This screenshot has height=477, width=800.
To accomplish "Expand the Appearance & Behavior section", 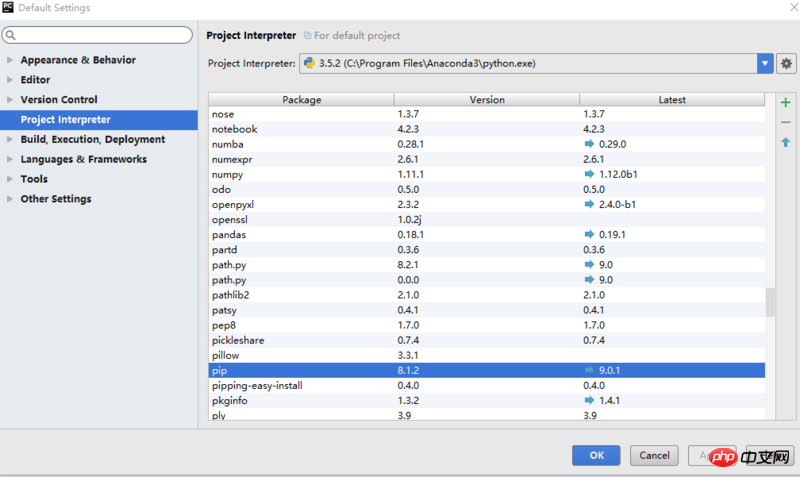I will (x=10, y=60).
